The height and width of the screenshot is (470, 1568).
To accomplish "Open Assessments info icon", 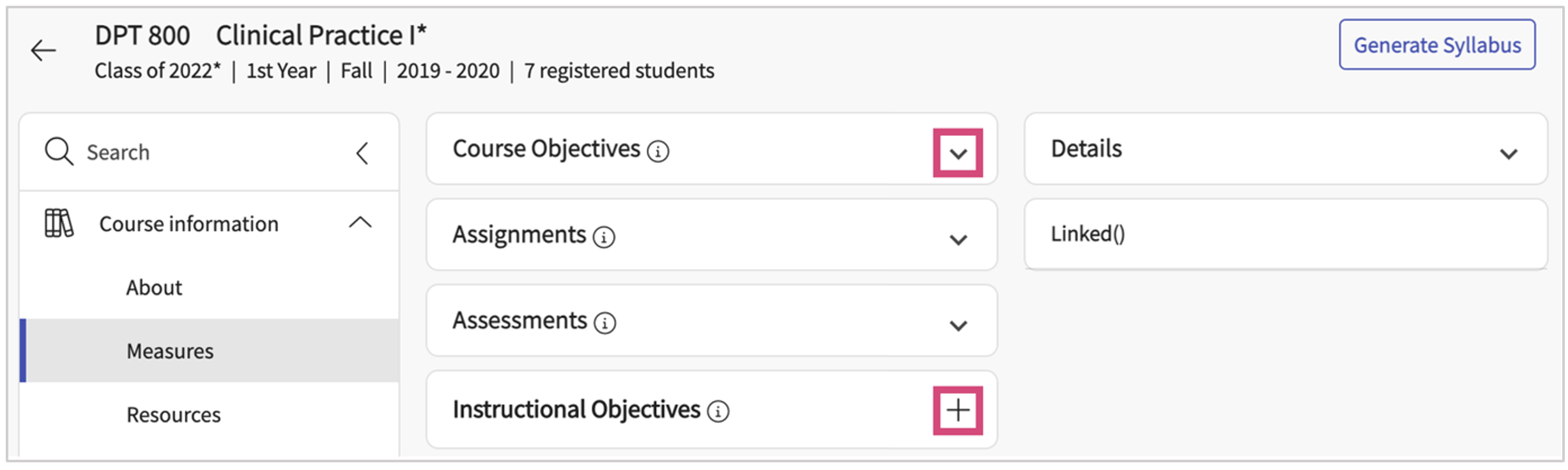I will tap(604, 323).
